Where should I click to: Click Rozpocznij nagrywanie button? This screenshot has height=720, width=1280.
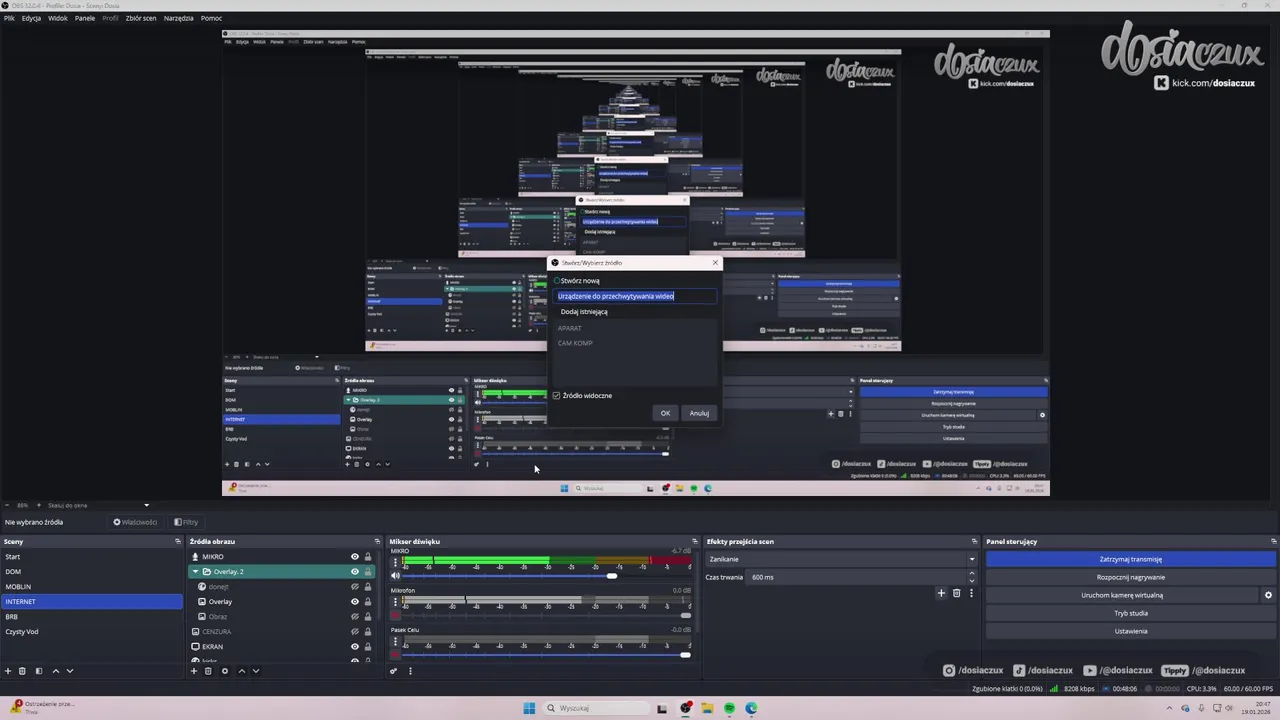pos(1131,577)
